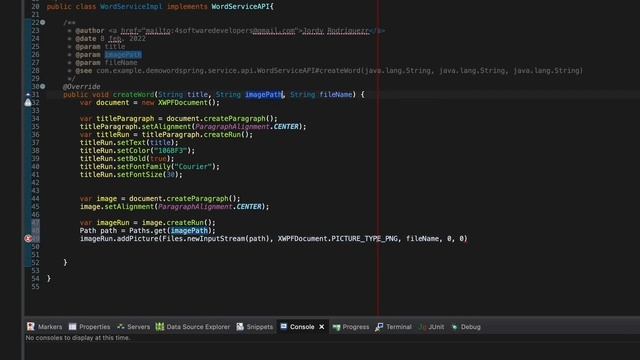Viewport: 640px width, 360px height.
Task: Select the Console tab
Action: tap(302, 327)
